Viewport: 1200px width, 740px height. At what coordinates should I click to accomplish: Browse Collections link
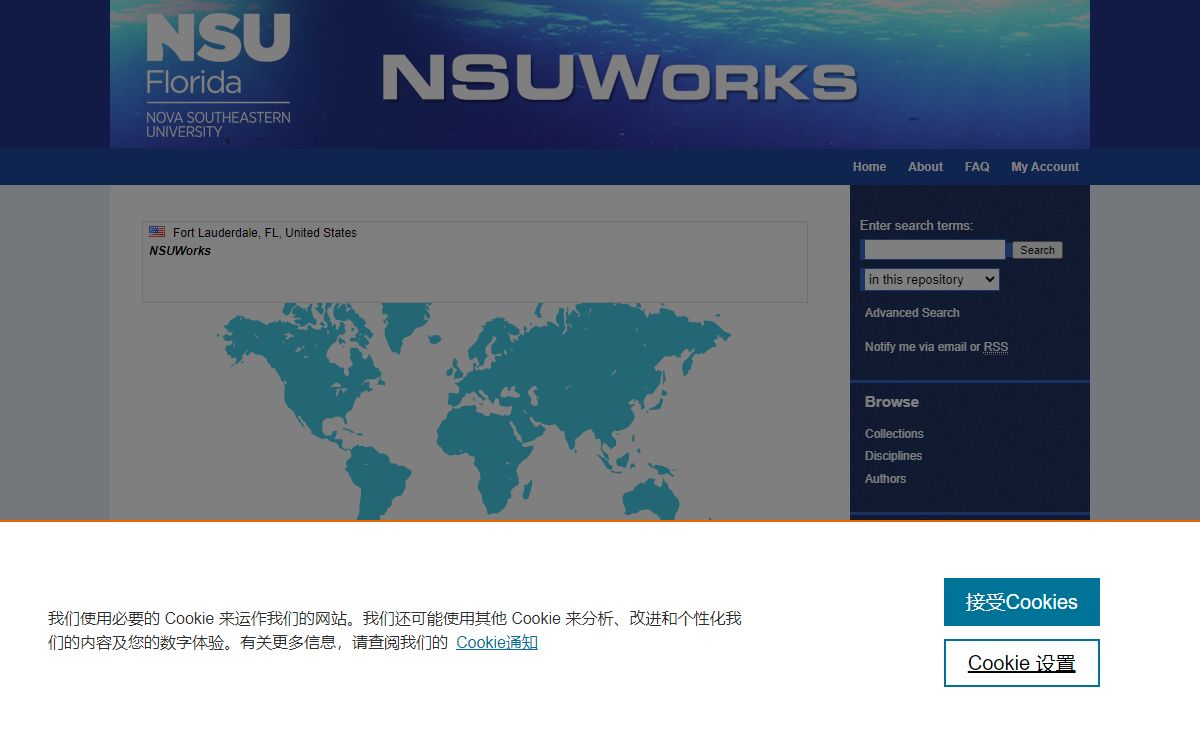pyautogui.click(x=894, y=434)
